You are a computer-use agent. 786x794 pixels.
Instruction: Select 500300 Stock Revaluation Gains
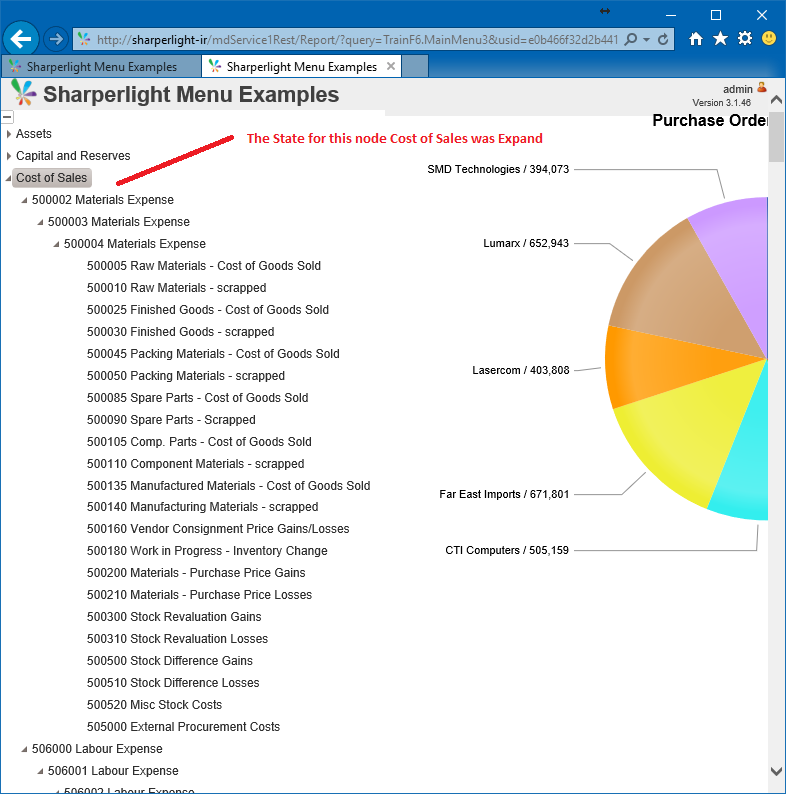pos(174,617)
